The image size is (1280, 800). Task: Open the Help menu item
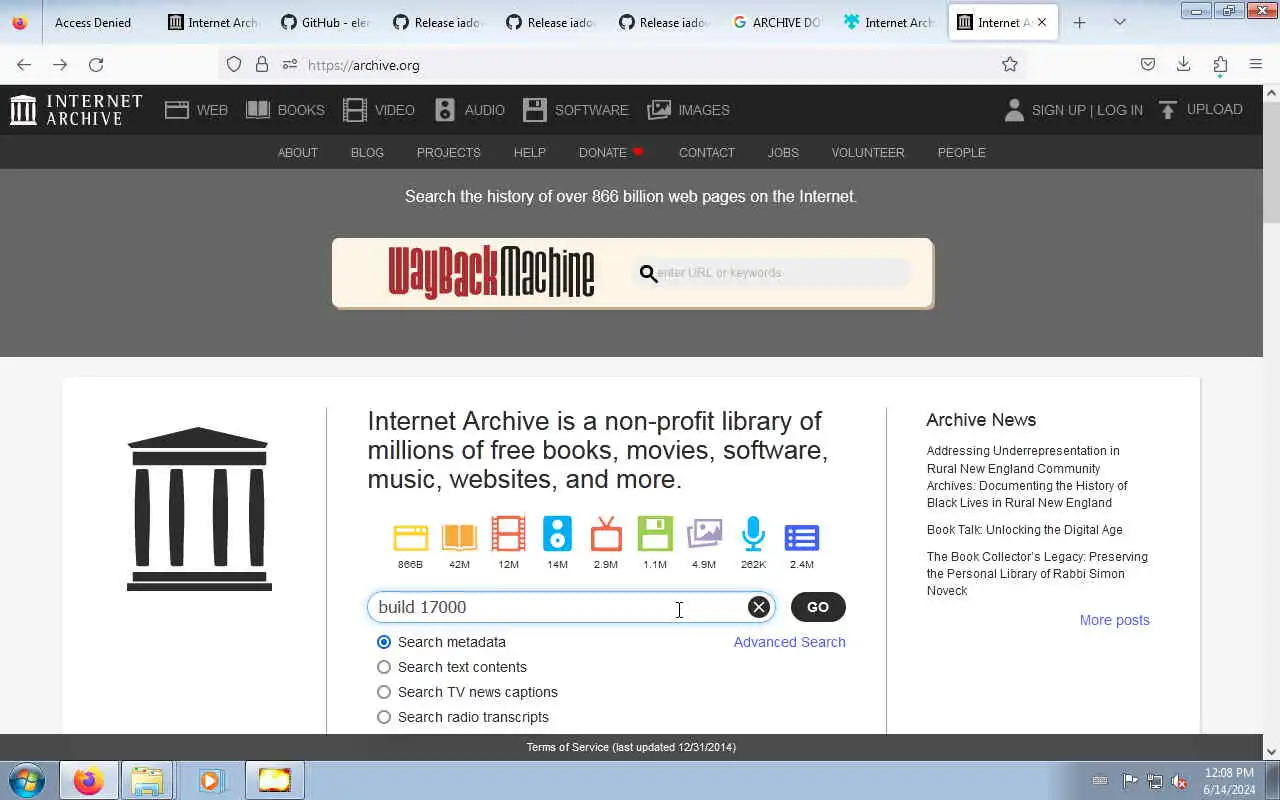530,153
